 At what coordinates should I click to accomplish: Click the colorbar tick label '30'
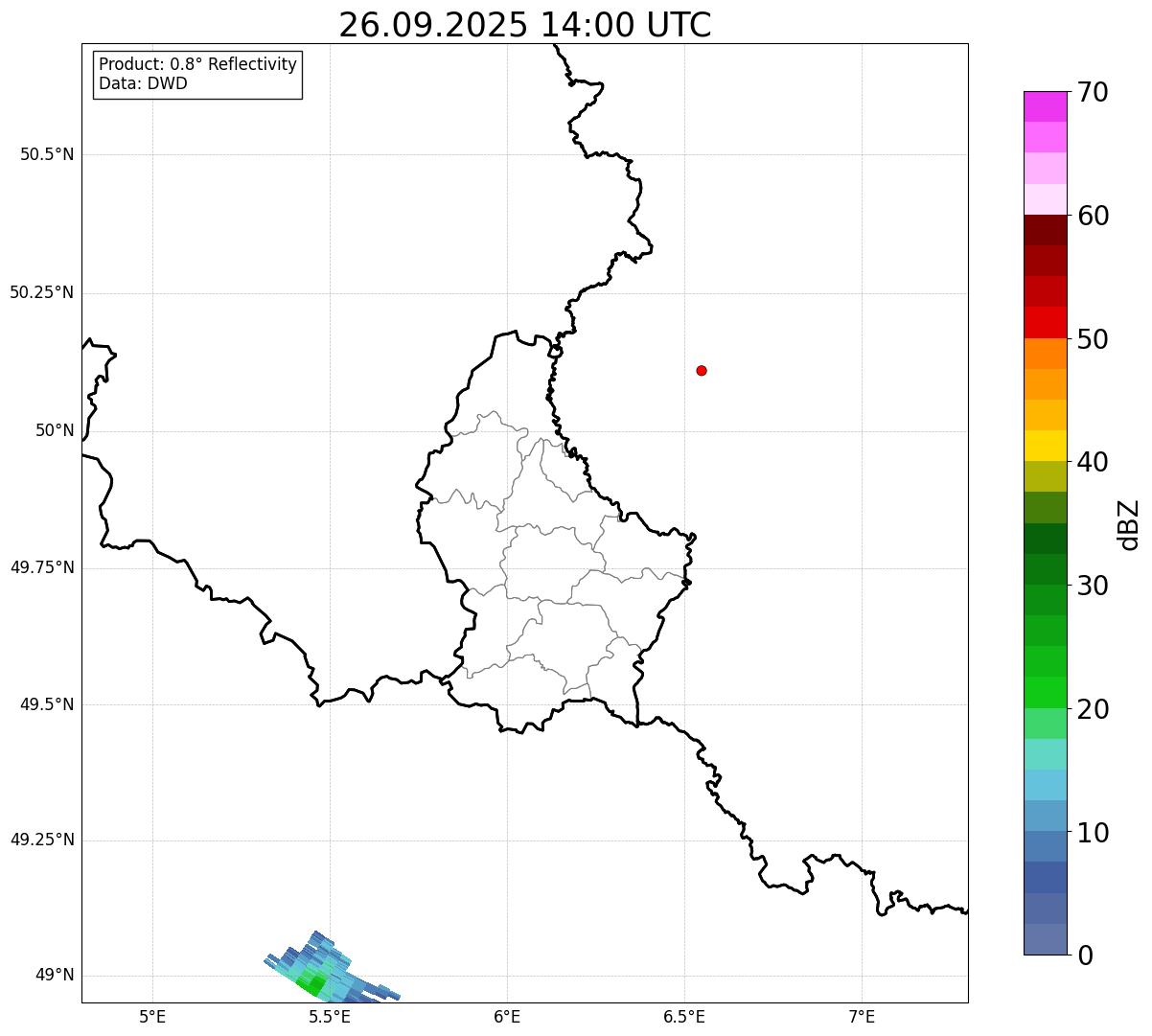(x=1092, y=586)
